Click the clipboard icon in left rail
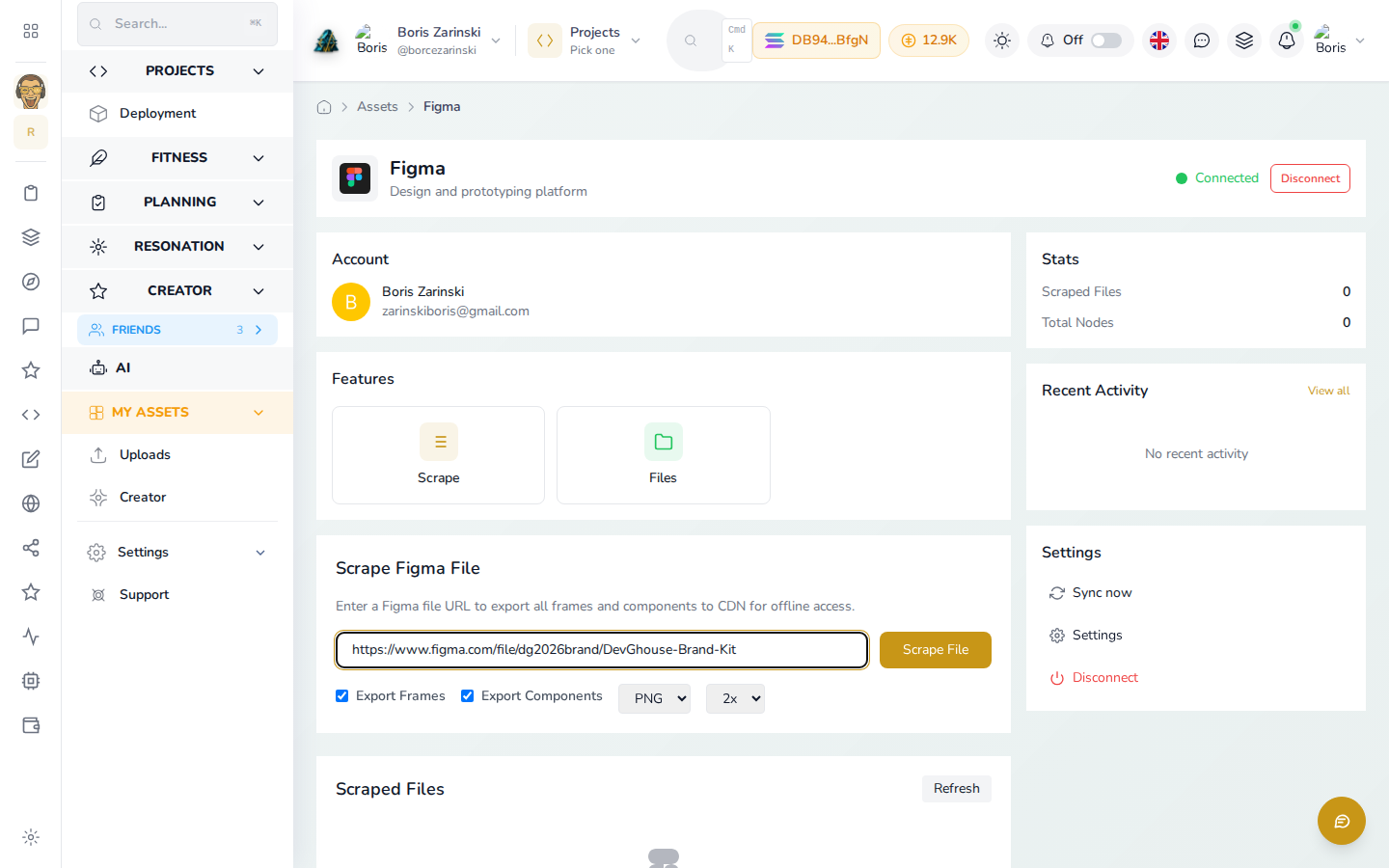 31,193
